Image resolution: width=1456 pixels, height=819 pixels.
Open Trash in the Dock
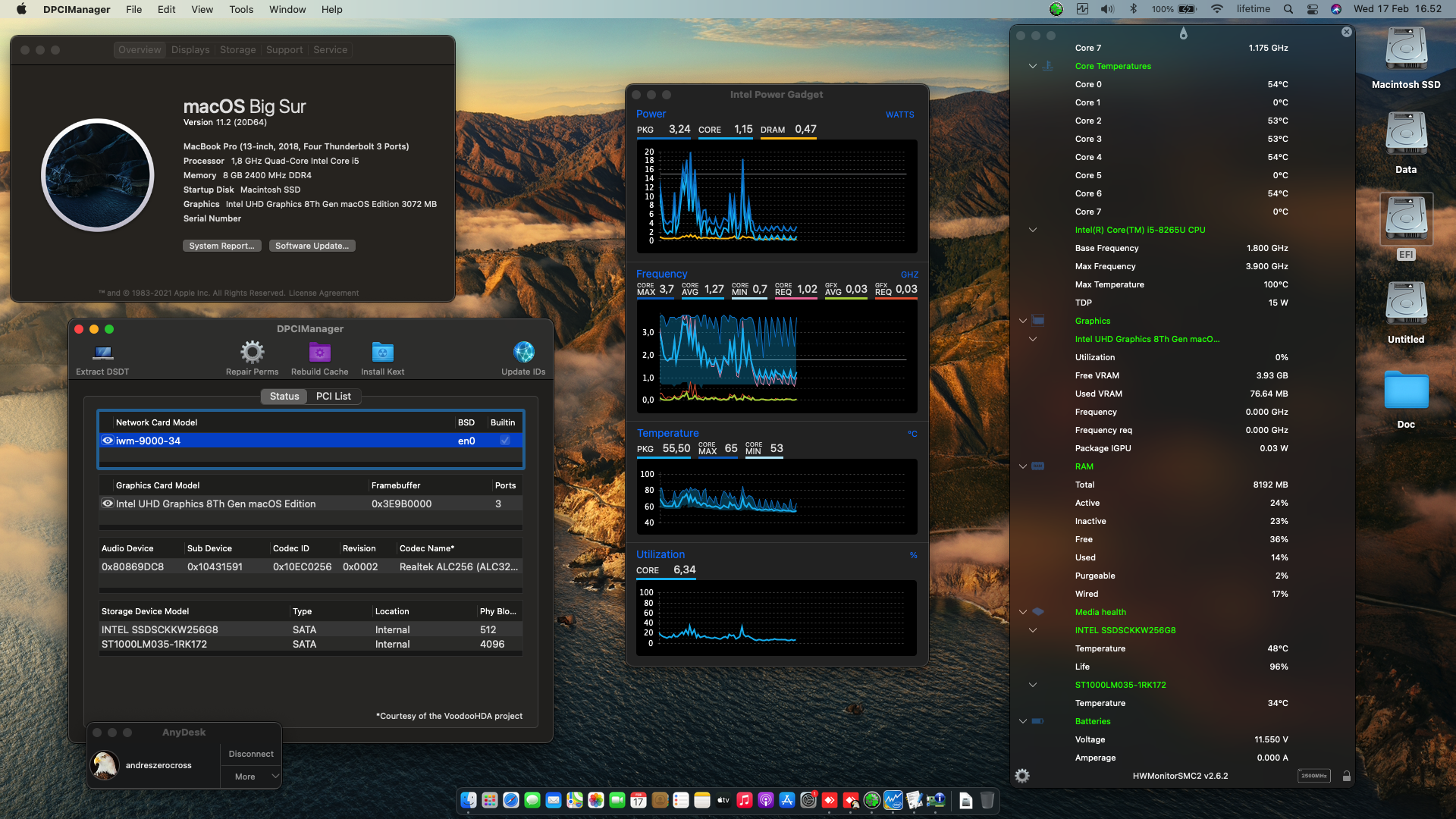(987, 800)
